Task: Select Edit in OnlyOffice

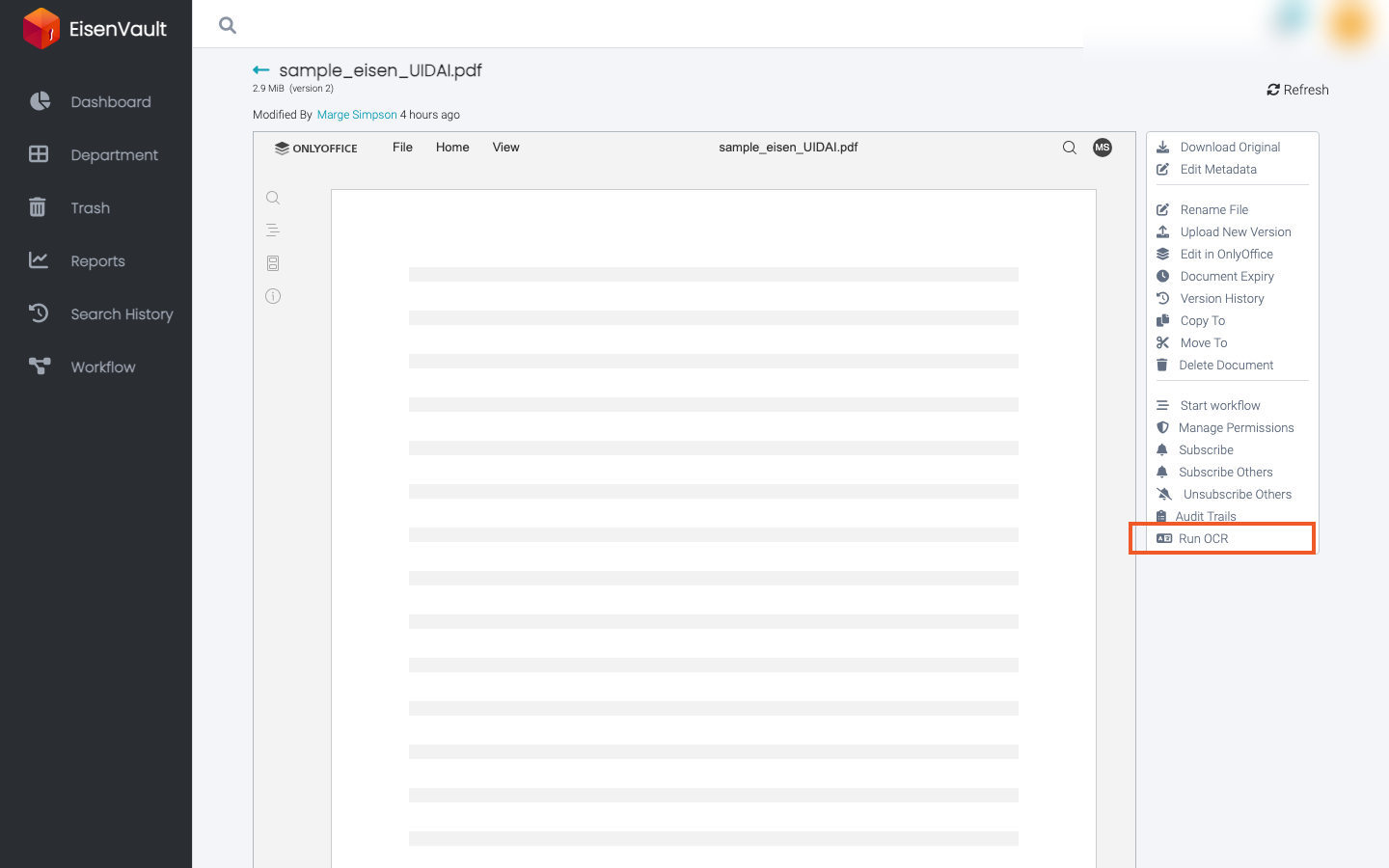Action: tap(1227, 255)
